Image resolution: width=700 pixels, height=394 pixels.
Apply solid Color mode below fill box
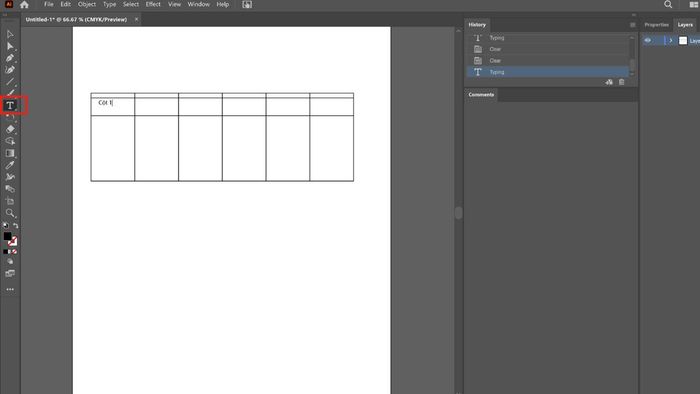click(x=5, y=252)
